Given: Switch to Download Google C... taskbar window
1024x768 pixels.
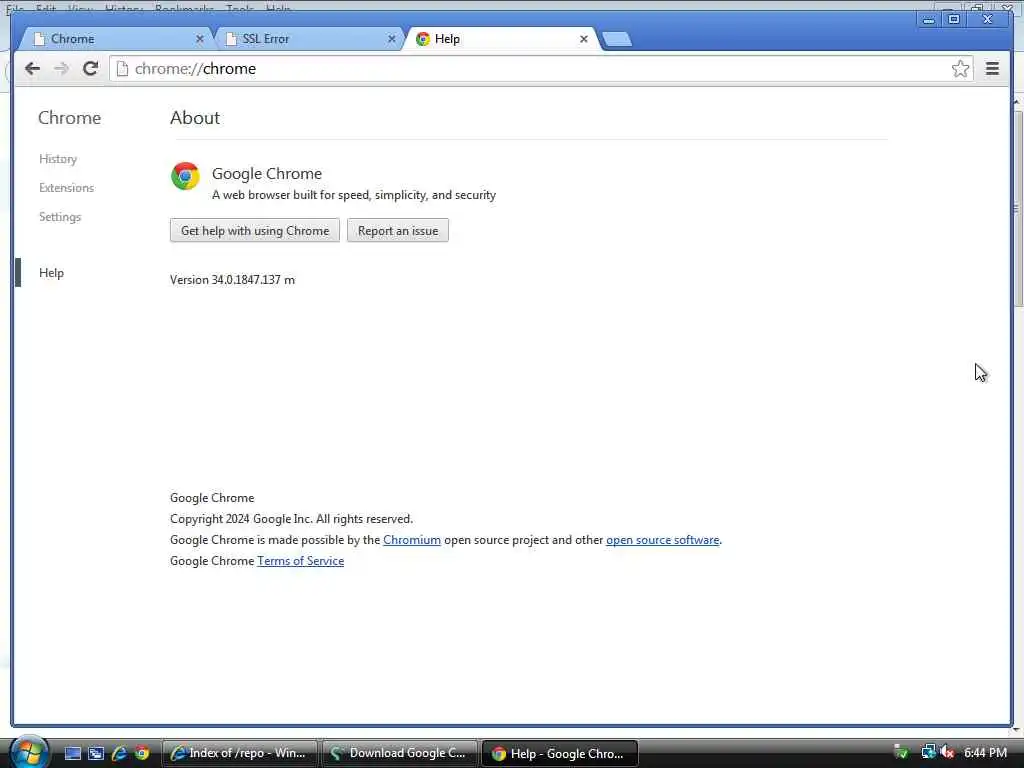Looking at the screenshot, I should [x=400, y=754].
